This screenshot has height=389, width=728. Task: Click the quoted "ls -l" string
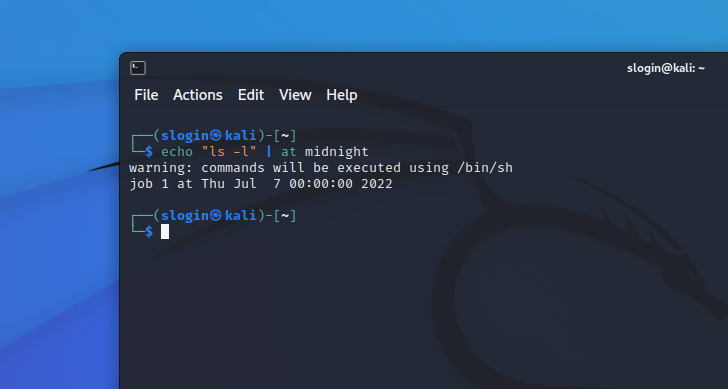229,152
